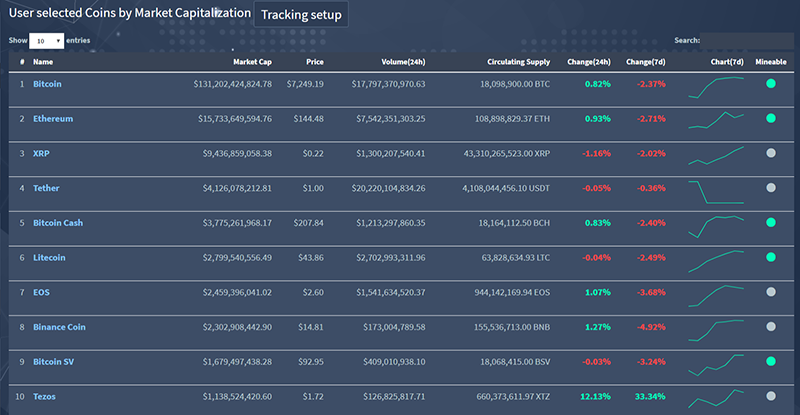Open the Tracking setup button
The height and width of the screenshot is (415, 800).
301,15
